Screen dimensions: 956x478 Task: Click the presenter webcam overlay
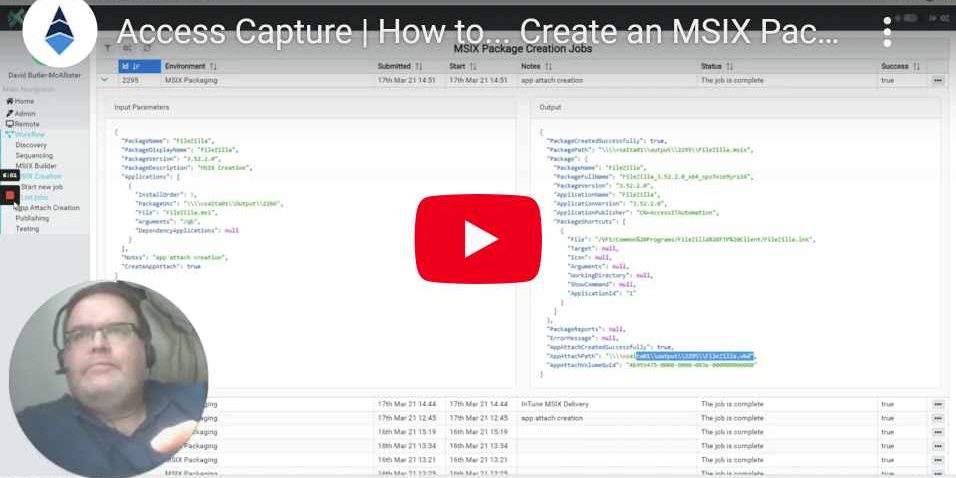pyautogui.click(x=108, y=379)
